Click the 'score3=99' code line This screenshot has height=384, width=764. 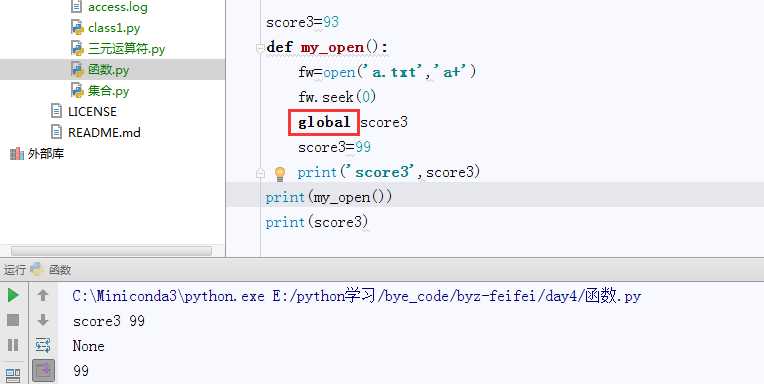tap(334, 147)
